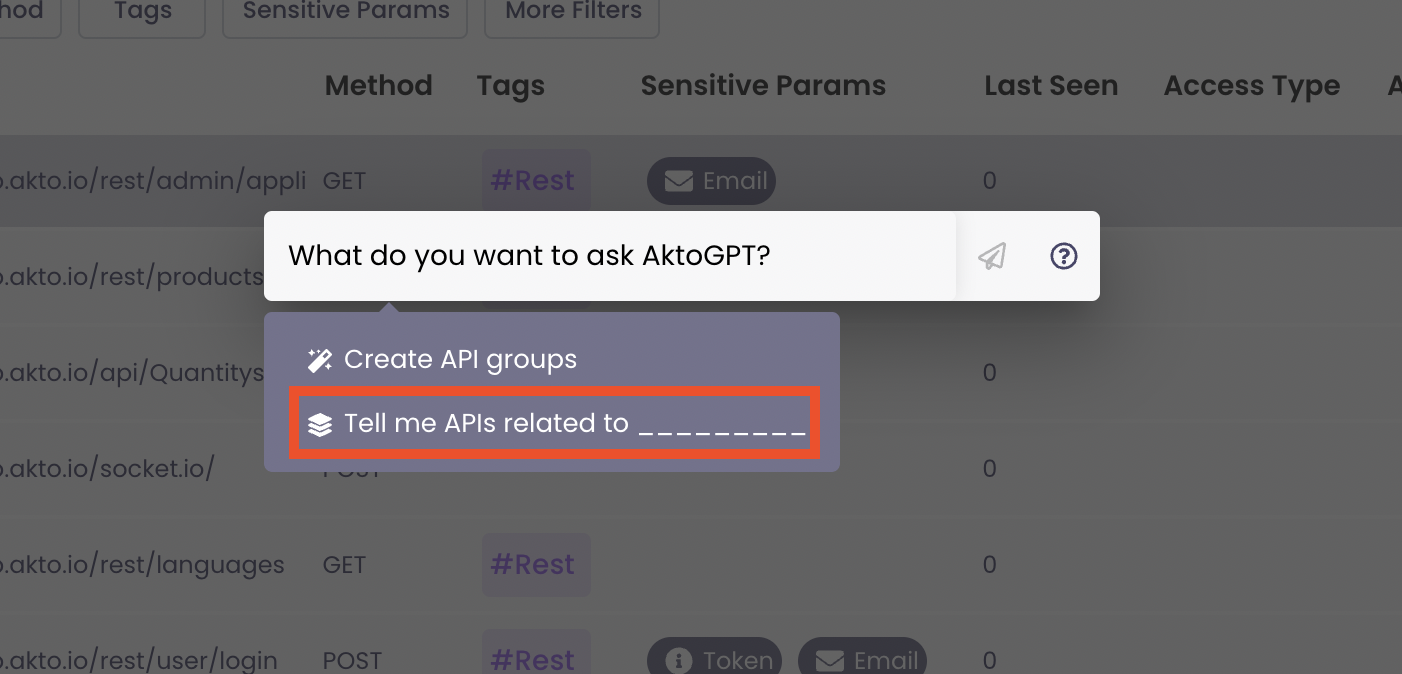This screenshot has width=1402, height=674.
Task: Sort by the Last Seen column header
Action: pyautogui.click(x=1050, y=86)
